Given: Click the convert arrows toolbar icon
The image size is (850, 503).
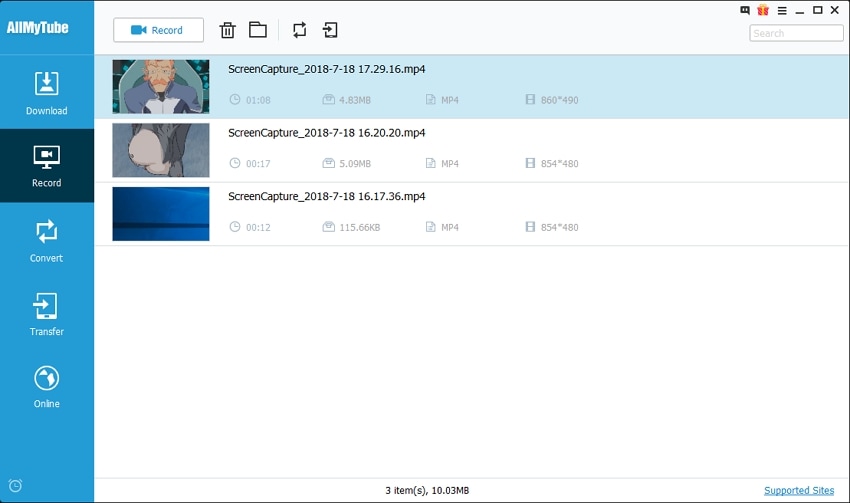Looking at the screenshot, I should (299, 30).
